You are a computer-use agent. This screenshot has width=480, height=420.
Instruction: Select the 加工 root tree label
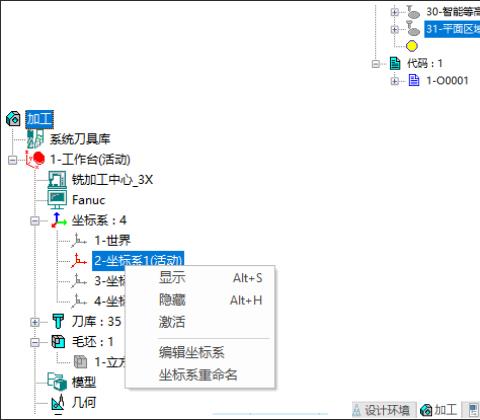point(39,119)
